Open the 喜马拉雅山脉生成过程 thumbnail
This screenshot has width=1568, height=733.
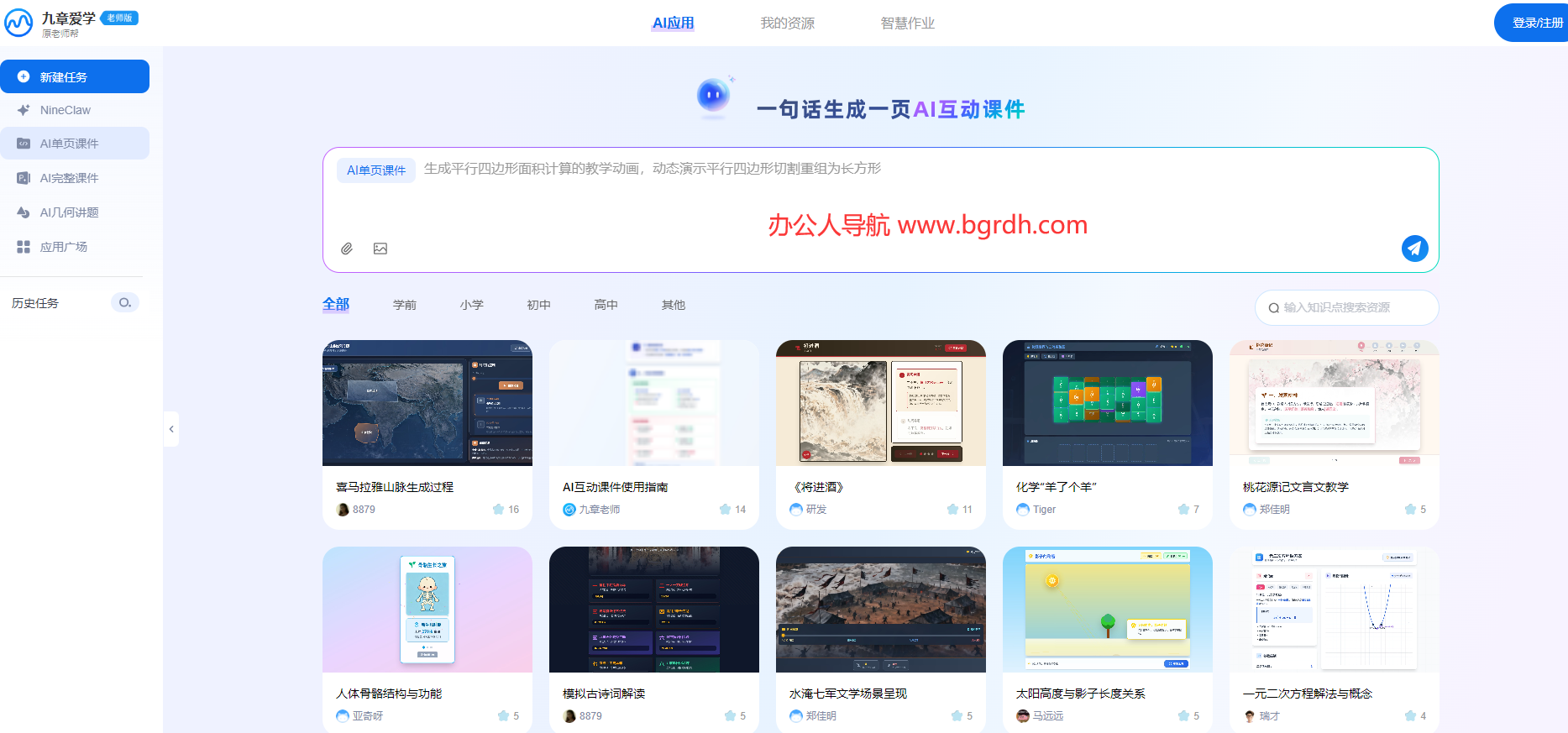point(427,403)
